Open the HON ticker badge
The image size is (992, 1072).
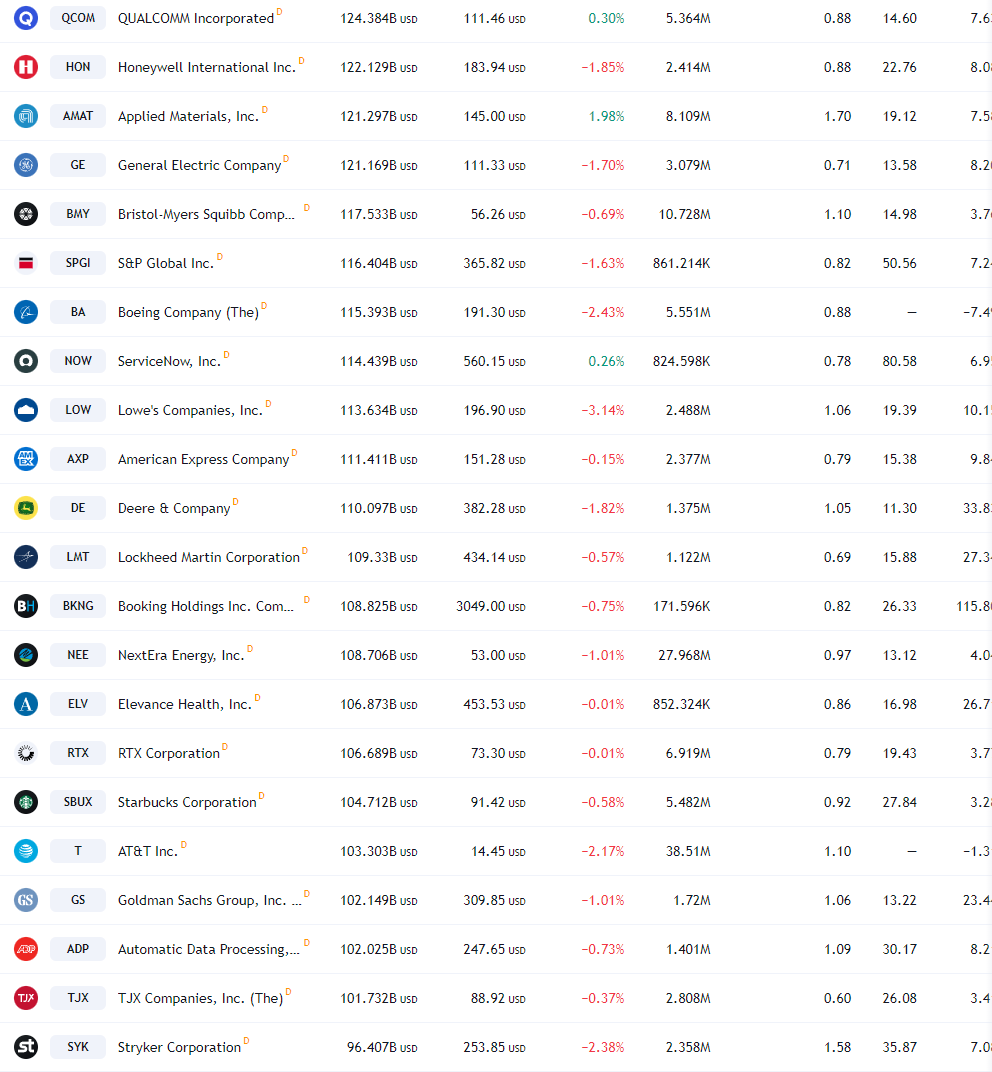point(78,67)
